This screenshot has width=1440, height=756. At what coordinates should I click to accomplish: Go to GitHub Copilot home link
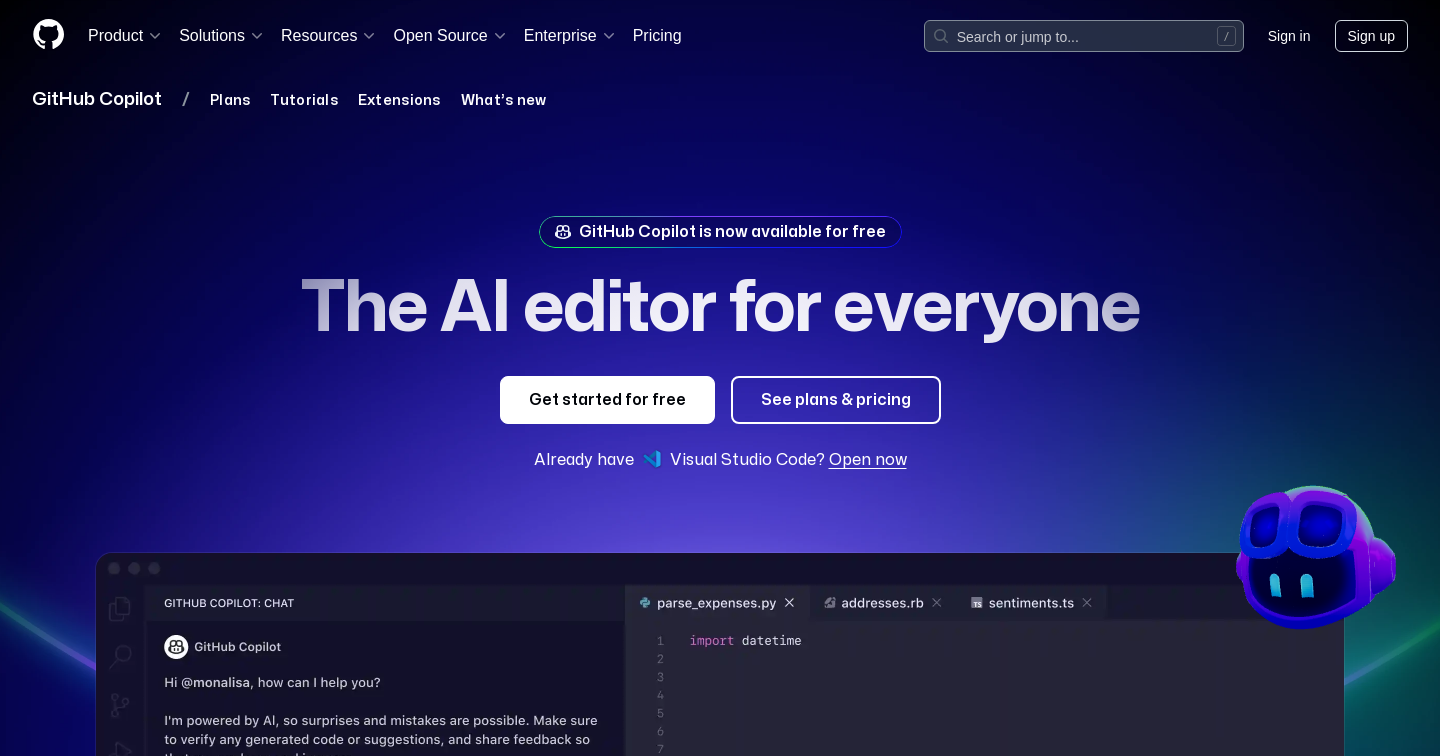97,99
